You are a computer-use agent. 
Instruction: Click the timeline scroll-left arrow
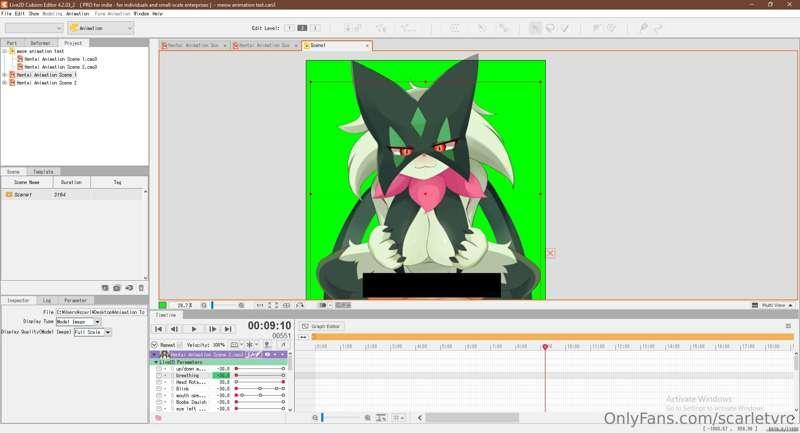click(420, 418)
